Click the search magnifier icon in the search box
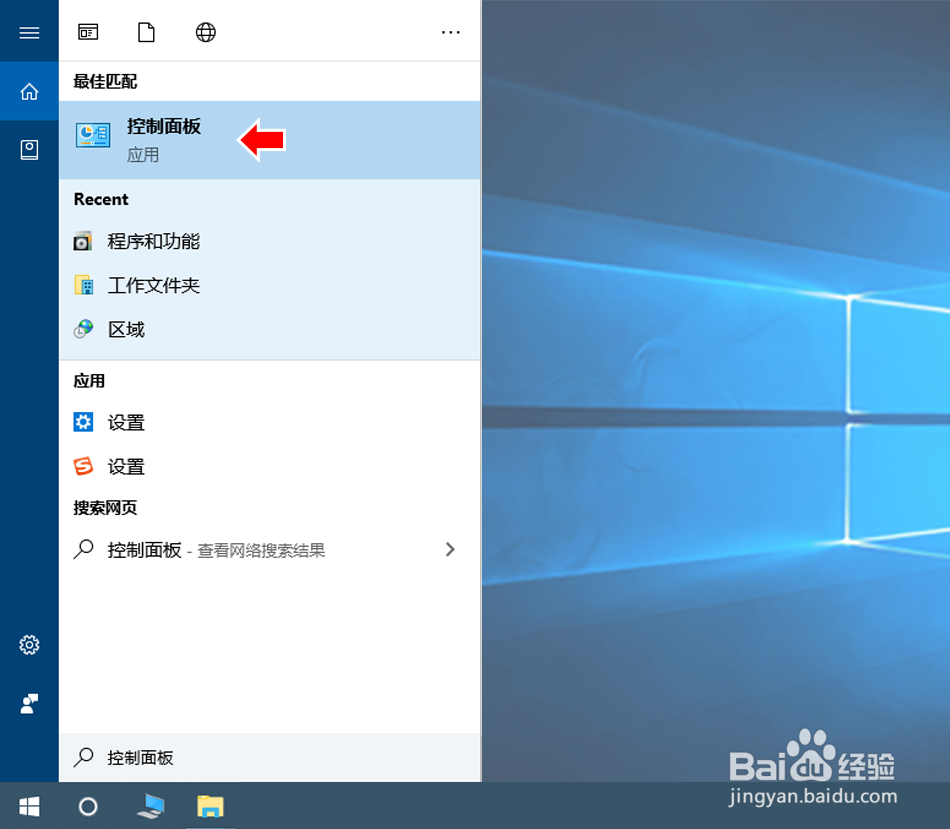Viewport: 950px width, 829px height. [83, 757]
